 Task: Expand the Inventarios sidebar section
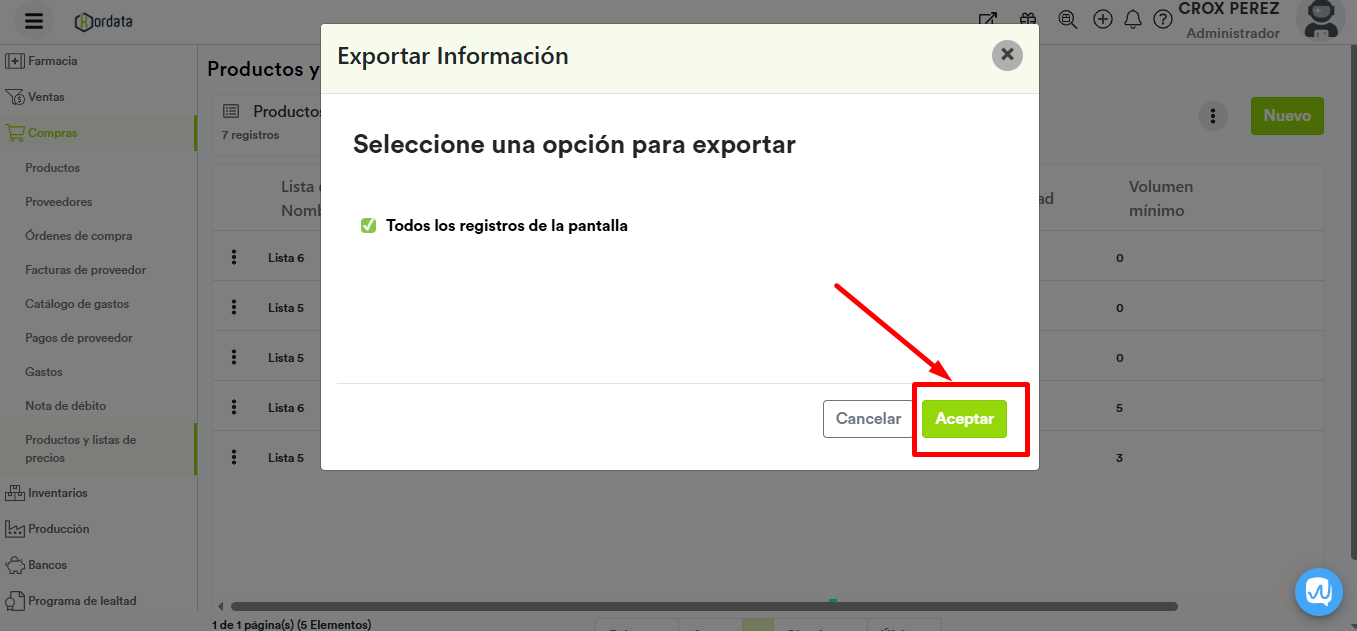[57, 493]
